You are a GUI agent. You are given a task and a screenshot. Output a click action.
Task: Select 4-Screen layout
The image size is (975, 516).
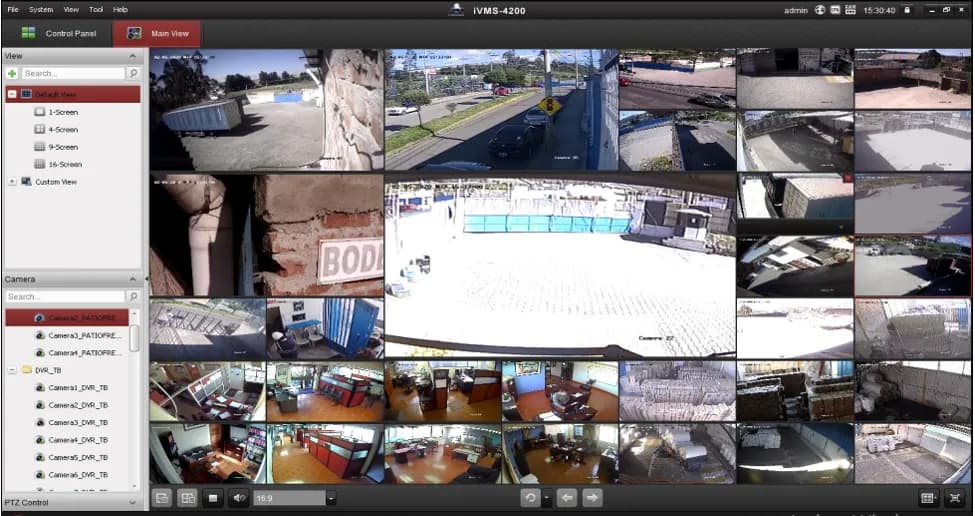click(x=63, y=129)
